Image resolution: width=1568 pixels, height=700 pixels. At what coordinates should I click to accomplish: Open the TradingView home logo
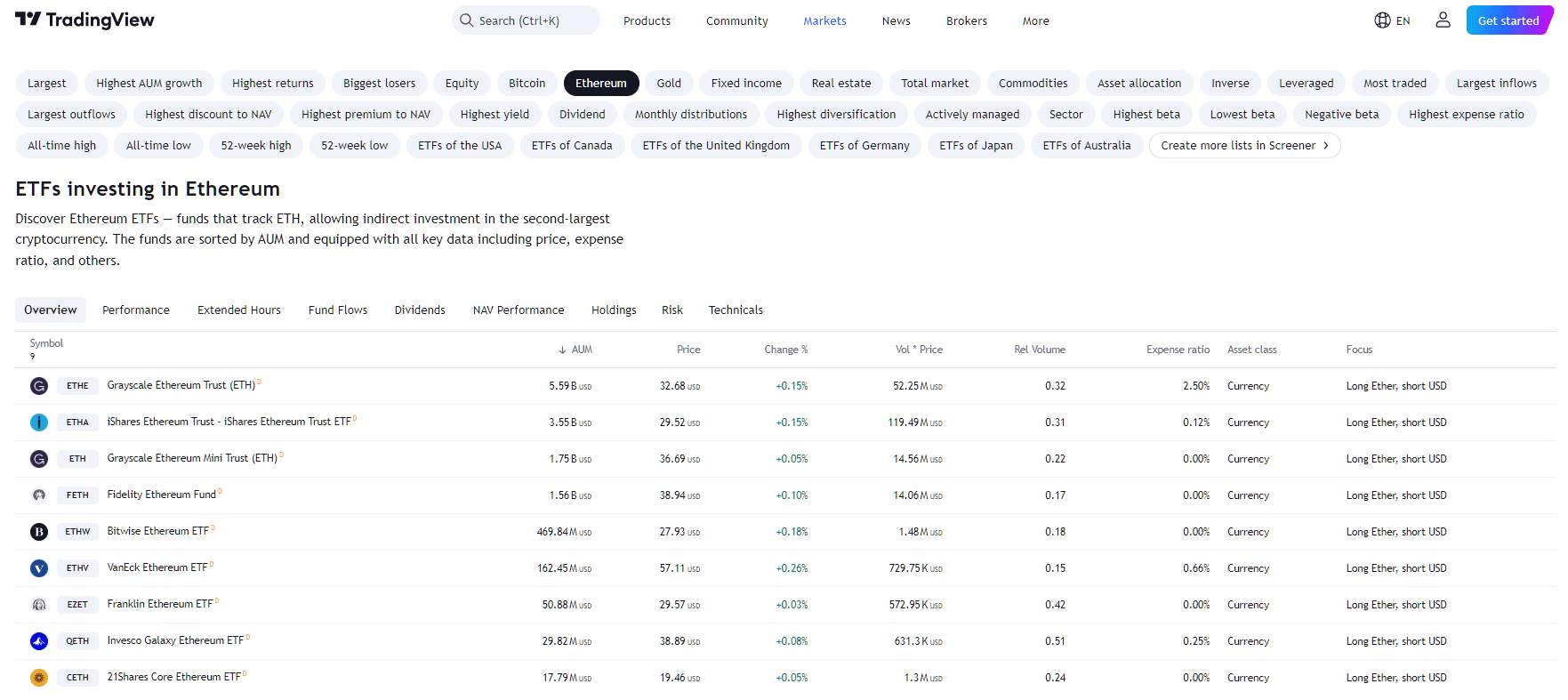coord(84,20)
